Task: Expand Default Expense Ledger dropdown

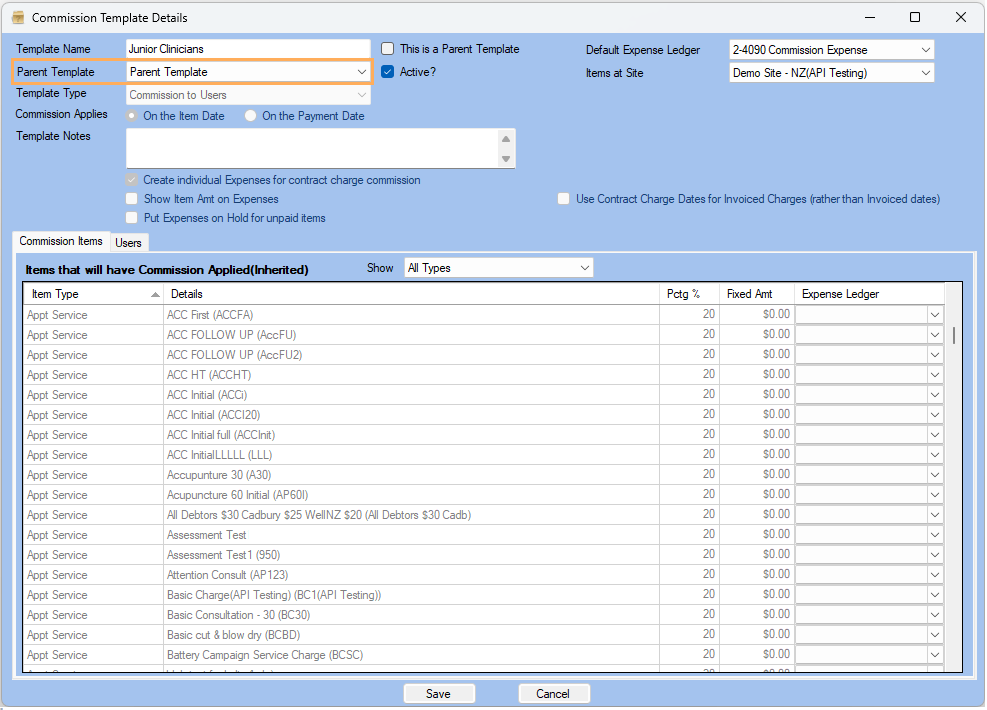Action: coord(924,50)
